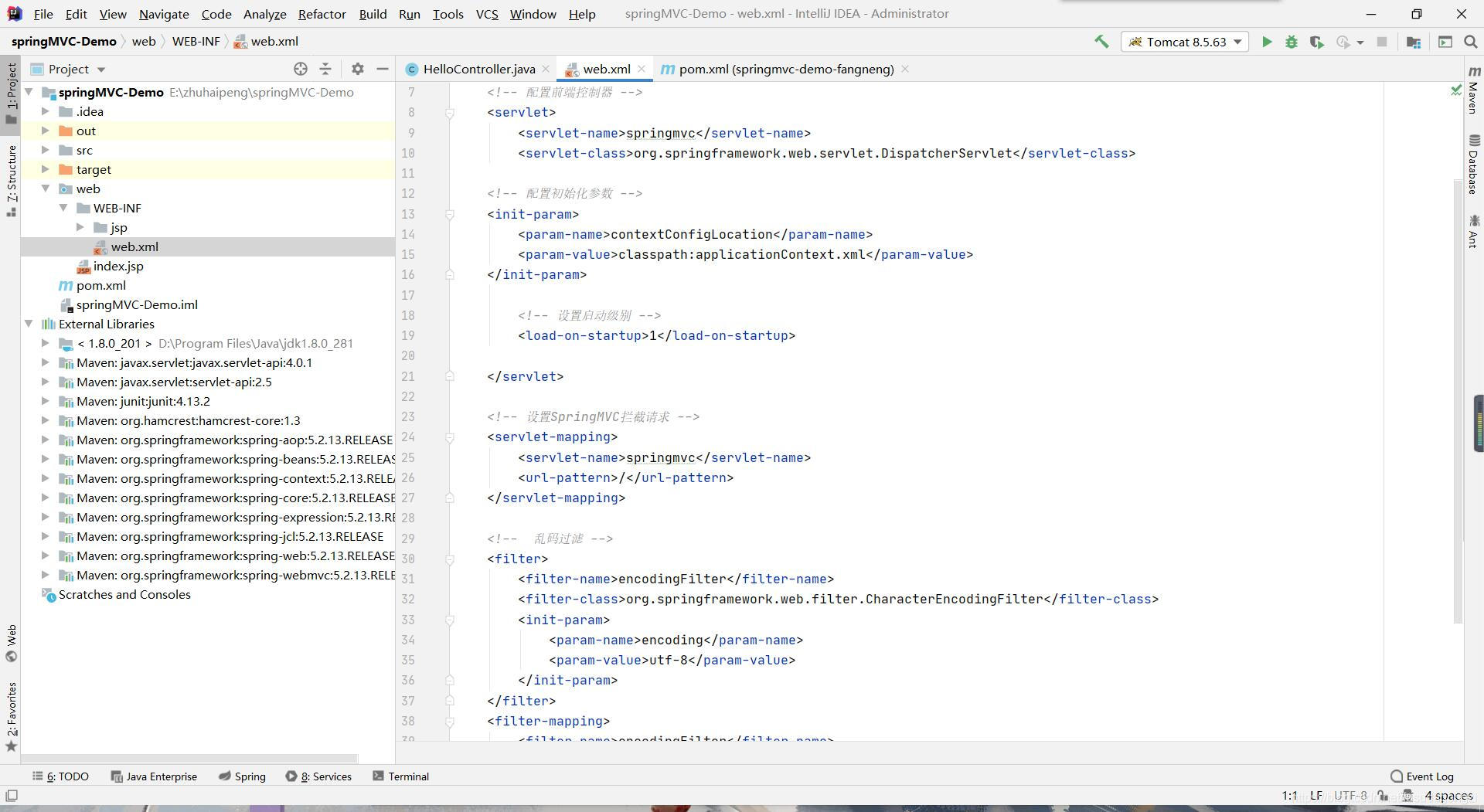1484x812 pixels.
Task: Click the Stop process square icon
Action: point(1382,42)
